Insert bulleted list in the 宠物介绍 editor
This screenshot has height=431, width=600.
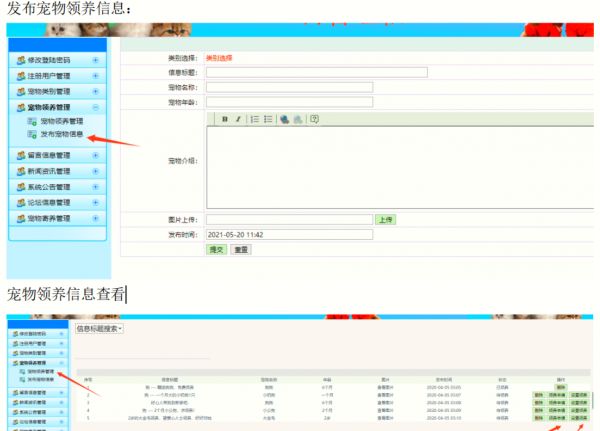tap(268, 119)
